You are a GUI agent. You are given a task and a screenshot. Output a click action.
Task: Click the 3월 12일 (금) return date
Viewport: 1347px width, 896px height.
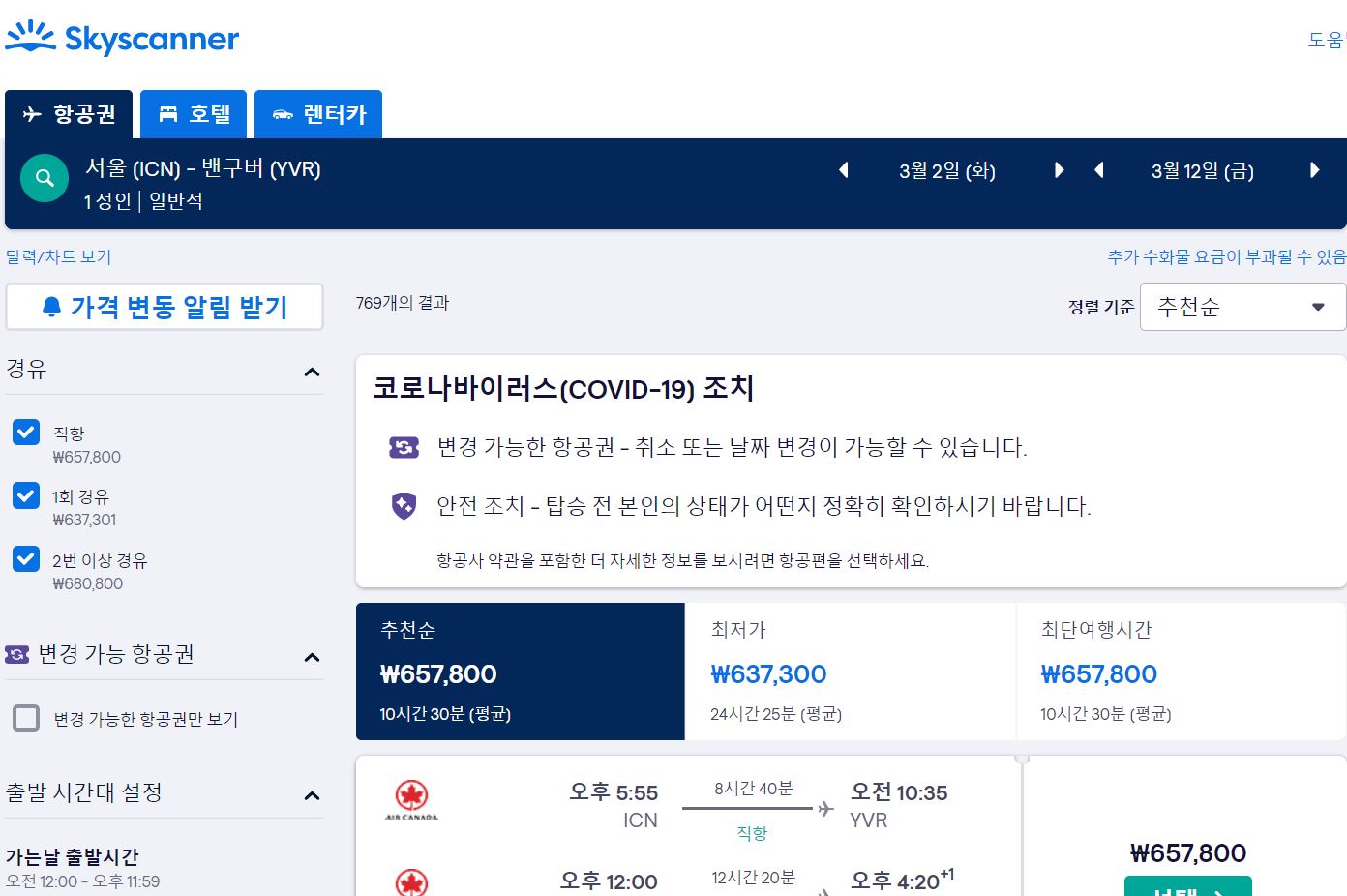1203,171
